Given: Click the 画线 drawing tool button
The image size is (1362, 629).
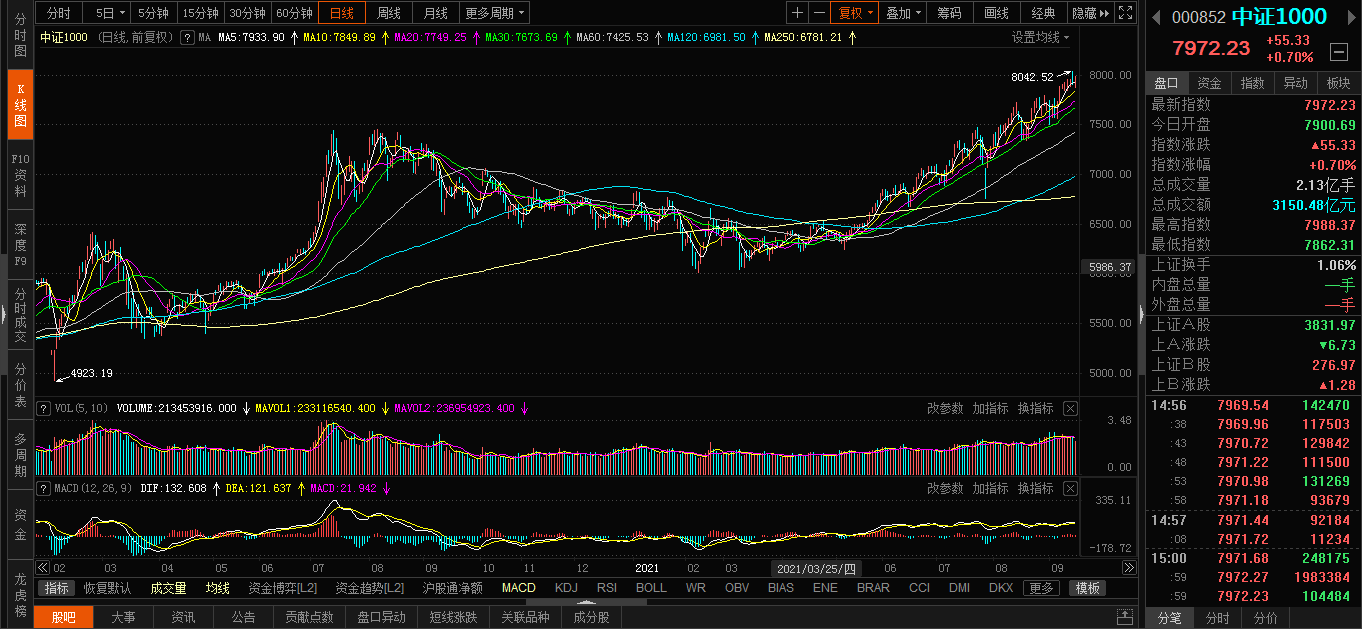Looking at the screenshot, I should click(996, 13).
